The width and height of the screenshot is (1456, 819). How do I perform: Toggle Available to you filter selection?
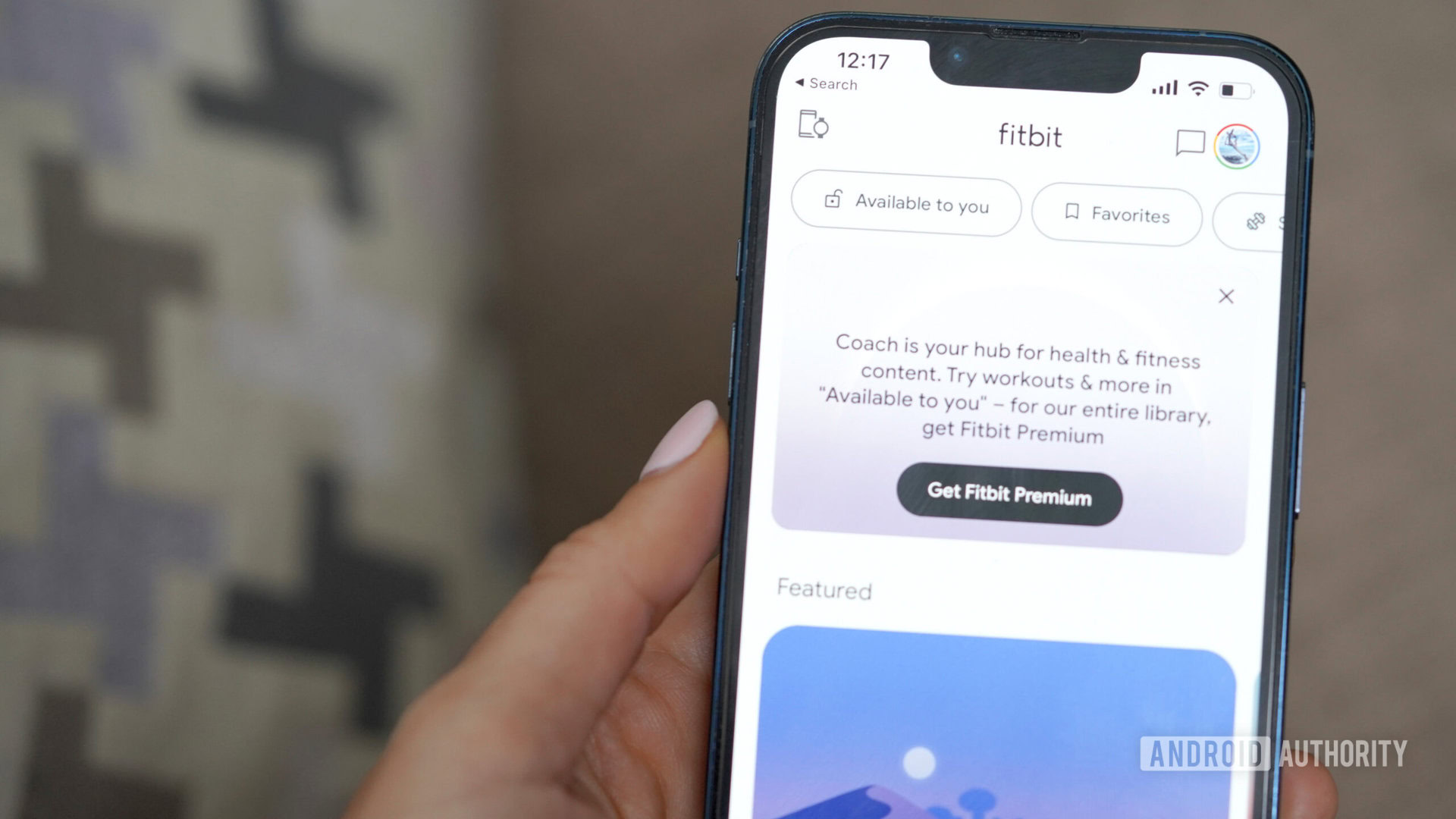[x=904, y=206]
